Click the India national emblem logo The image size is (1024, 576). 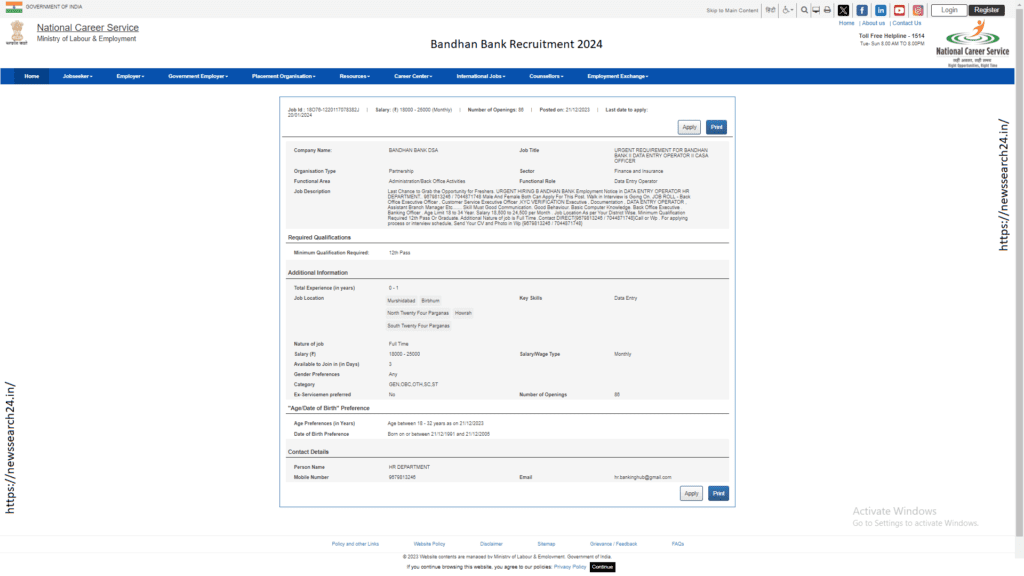tap(17, 32)
